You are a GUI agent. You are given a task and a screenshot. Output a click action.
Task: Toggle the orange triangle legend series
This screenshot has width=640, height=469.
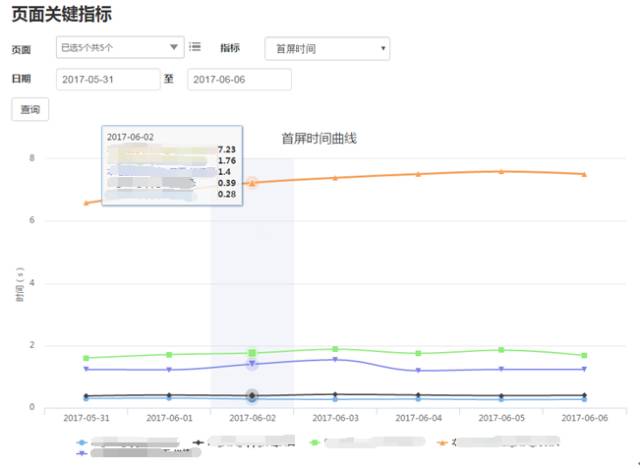[x=440, y=441]
